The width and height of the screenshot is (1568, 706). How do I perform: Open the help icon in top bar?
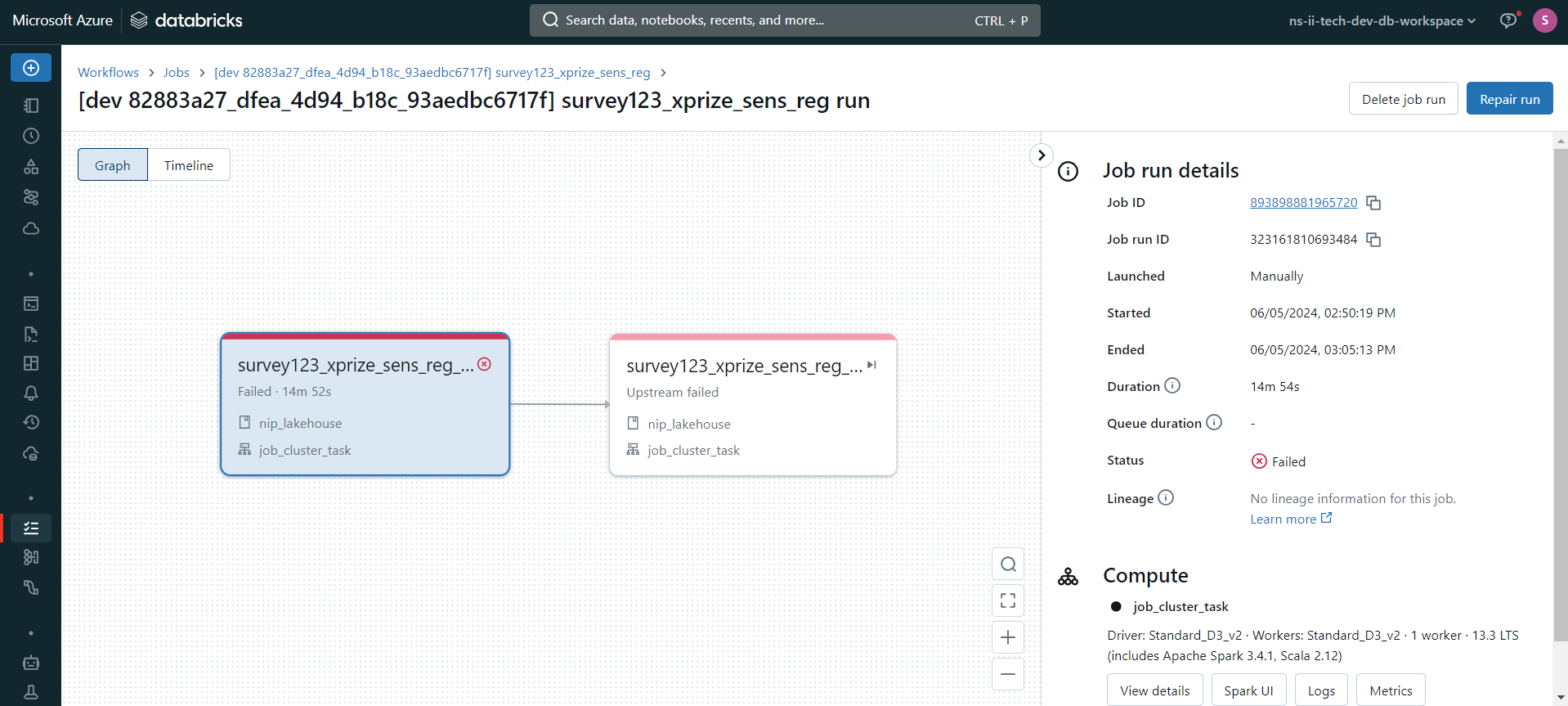click(1508, 20)
